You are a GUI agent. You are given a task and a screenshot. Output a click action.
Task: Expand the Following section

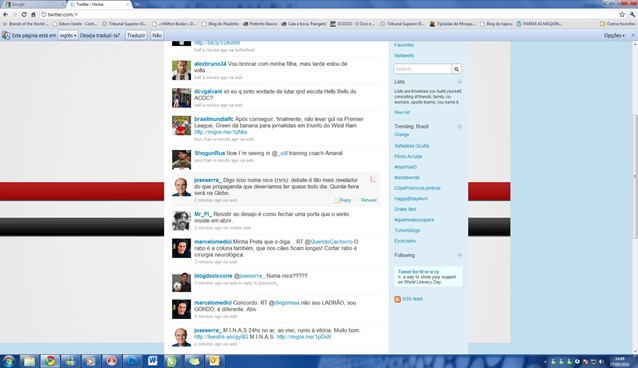[459, 255]
